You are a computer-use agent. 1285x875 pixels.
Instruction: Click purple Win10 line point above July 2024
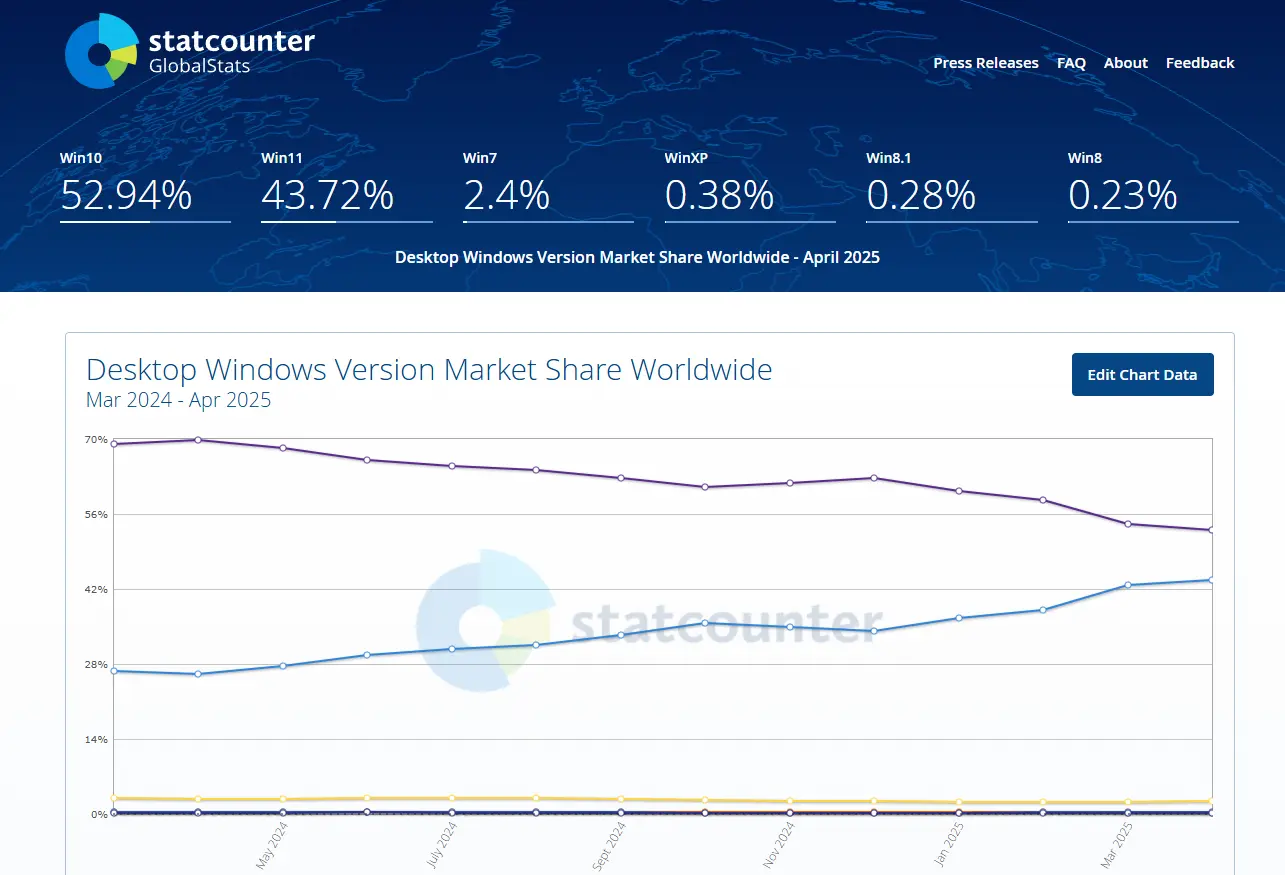(452, 466)
